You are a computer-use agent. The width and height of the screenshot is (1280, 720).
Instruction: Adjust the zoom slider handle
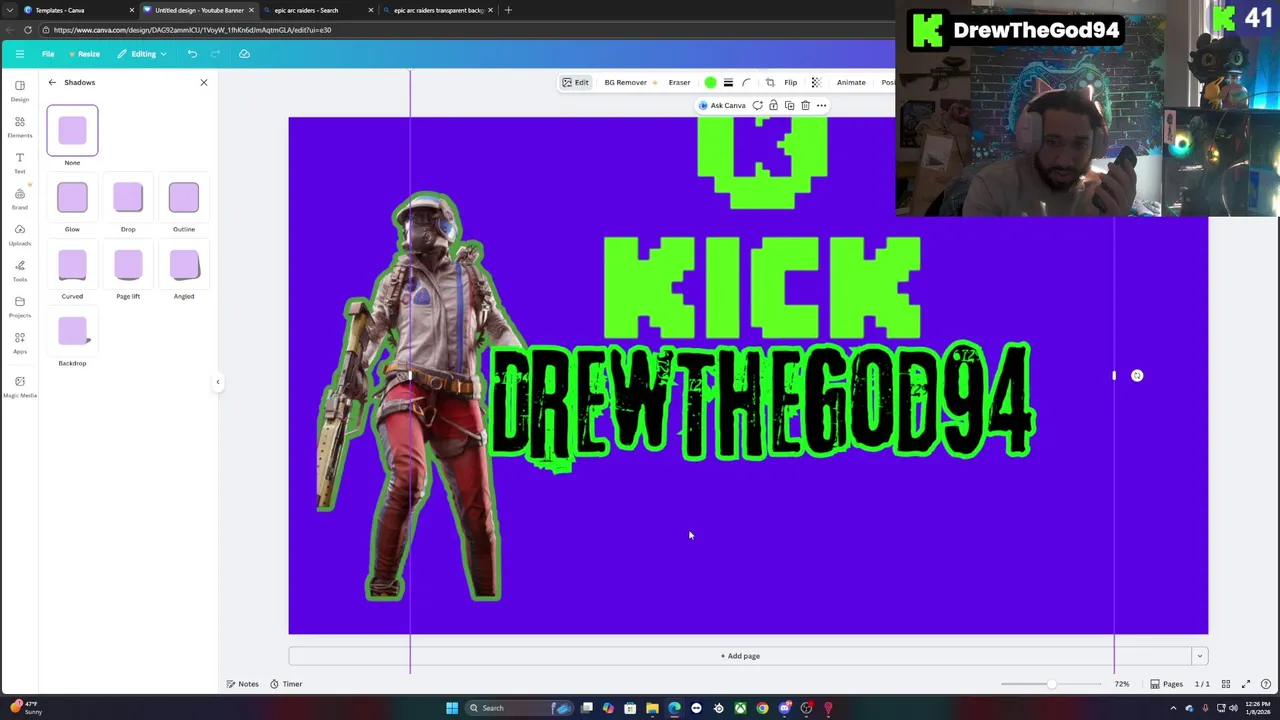(1051, 684)
